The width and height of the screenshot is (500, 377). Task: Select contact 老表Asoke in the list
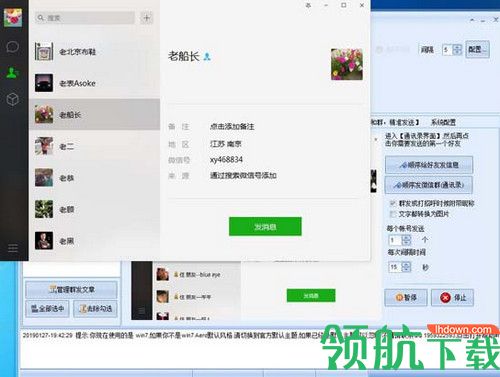click(x=94, y=83)
